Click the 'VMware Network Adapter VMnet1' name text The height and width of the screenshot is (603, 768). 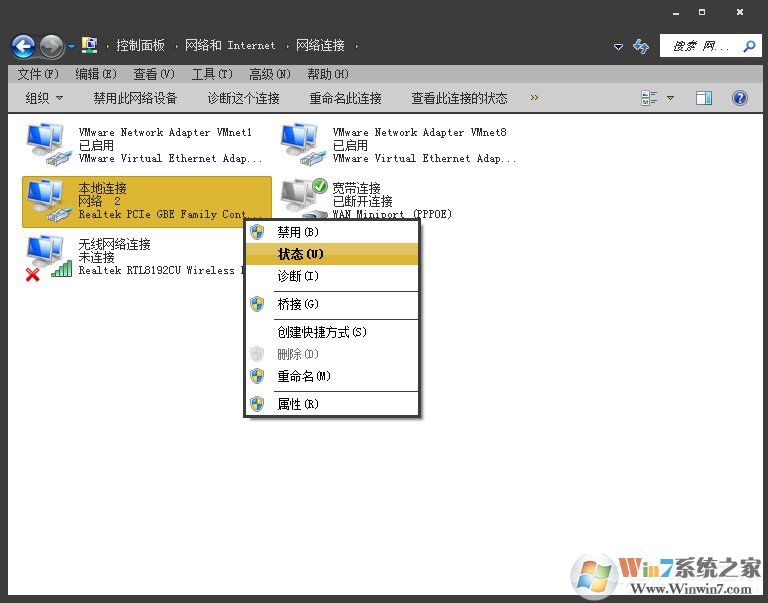click(x=165, y=132)
